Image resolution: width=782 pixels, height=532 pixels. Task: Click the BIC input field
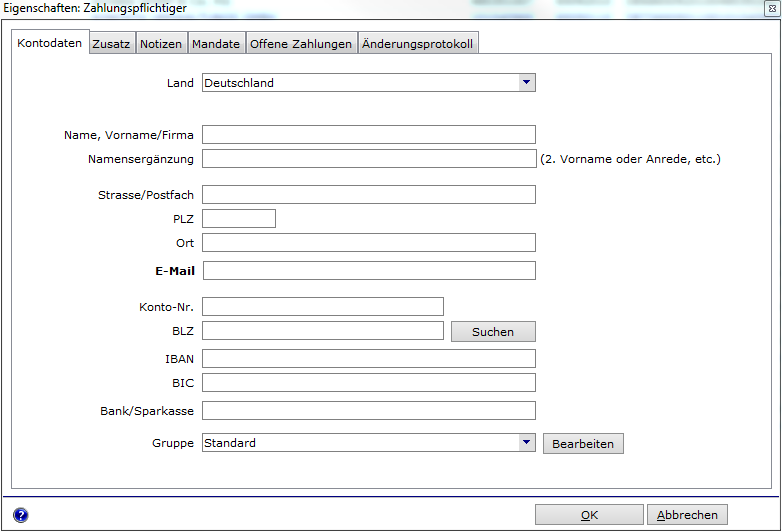pyautogui.click(x=369, y=382)
